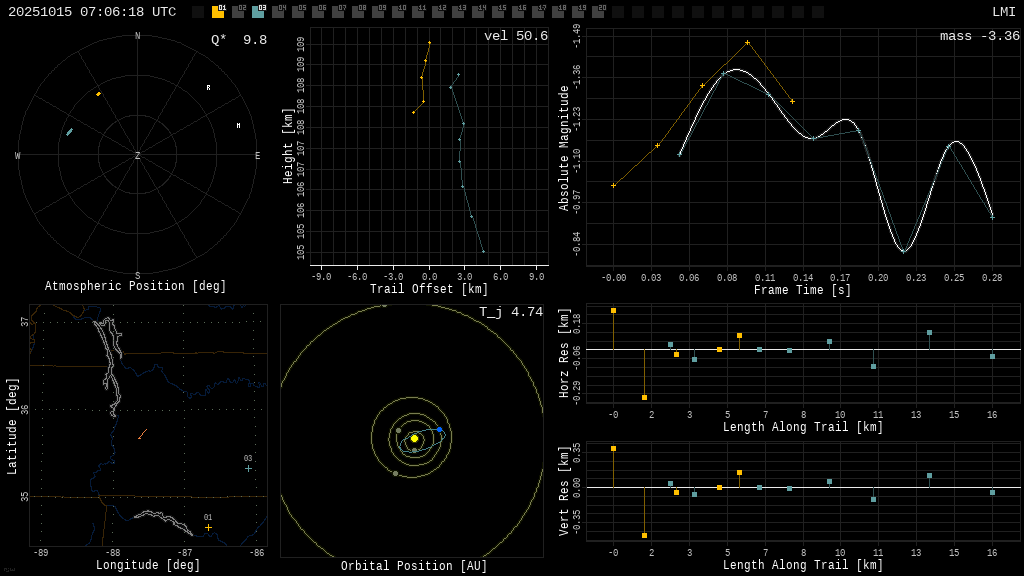Click the UTC timestamp in top left
Viewport: 1024px width, 576px height.
click(92, 12)
